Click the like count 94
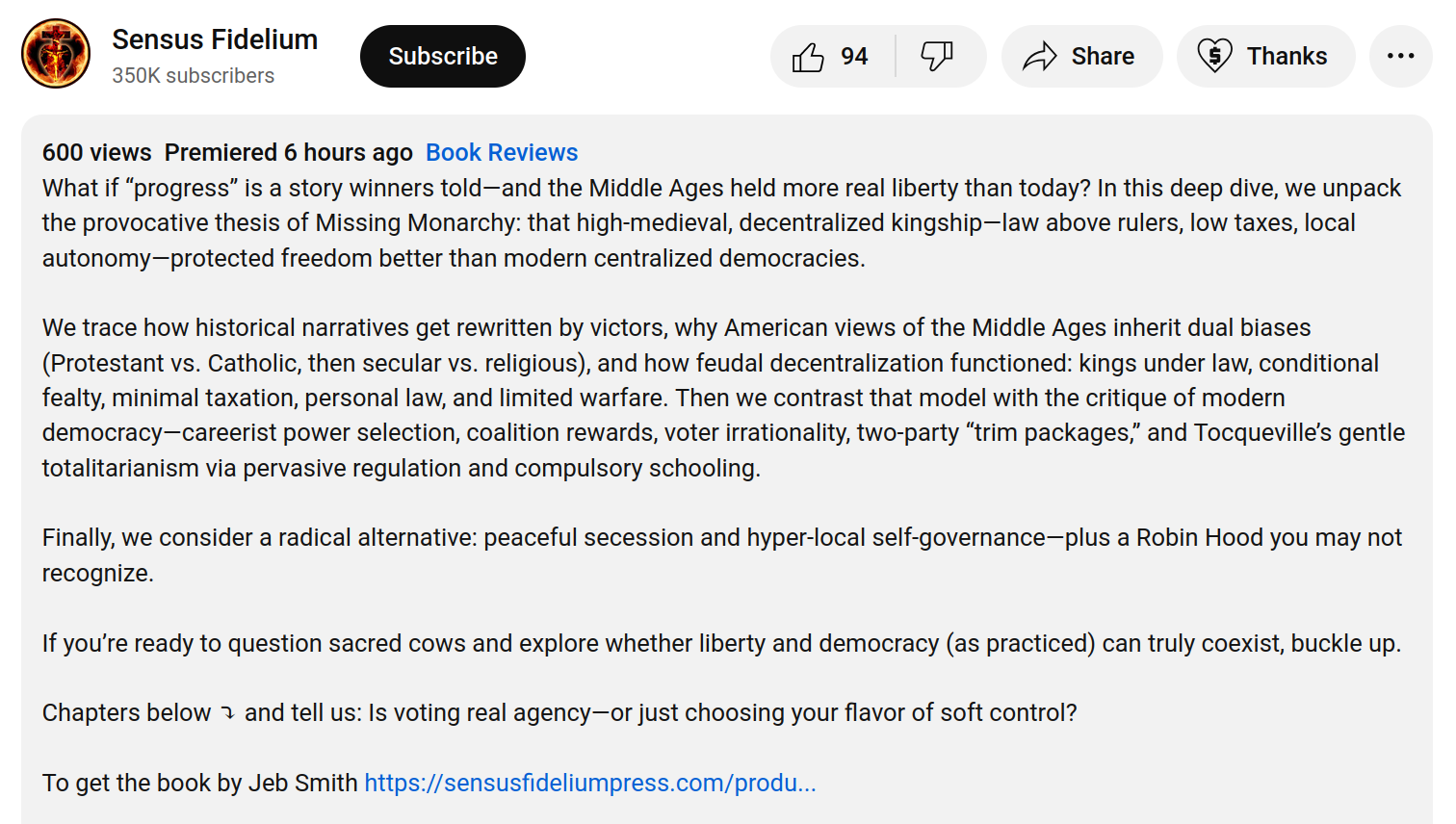1456x824 pixels. (854, 57)
